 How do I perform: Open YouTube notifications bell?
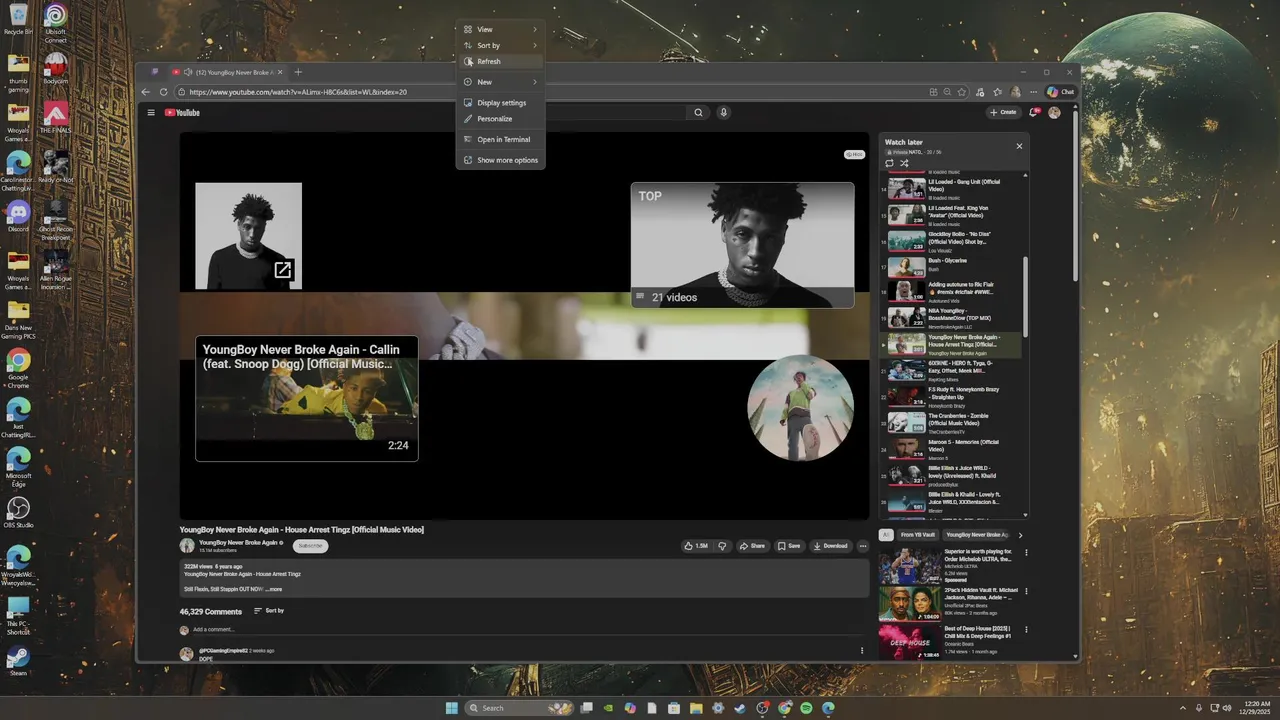[x=1034, y=113]
